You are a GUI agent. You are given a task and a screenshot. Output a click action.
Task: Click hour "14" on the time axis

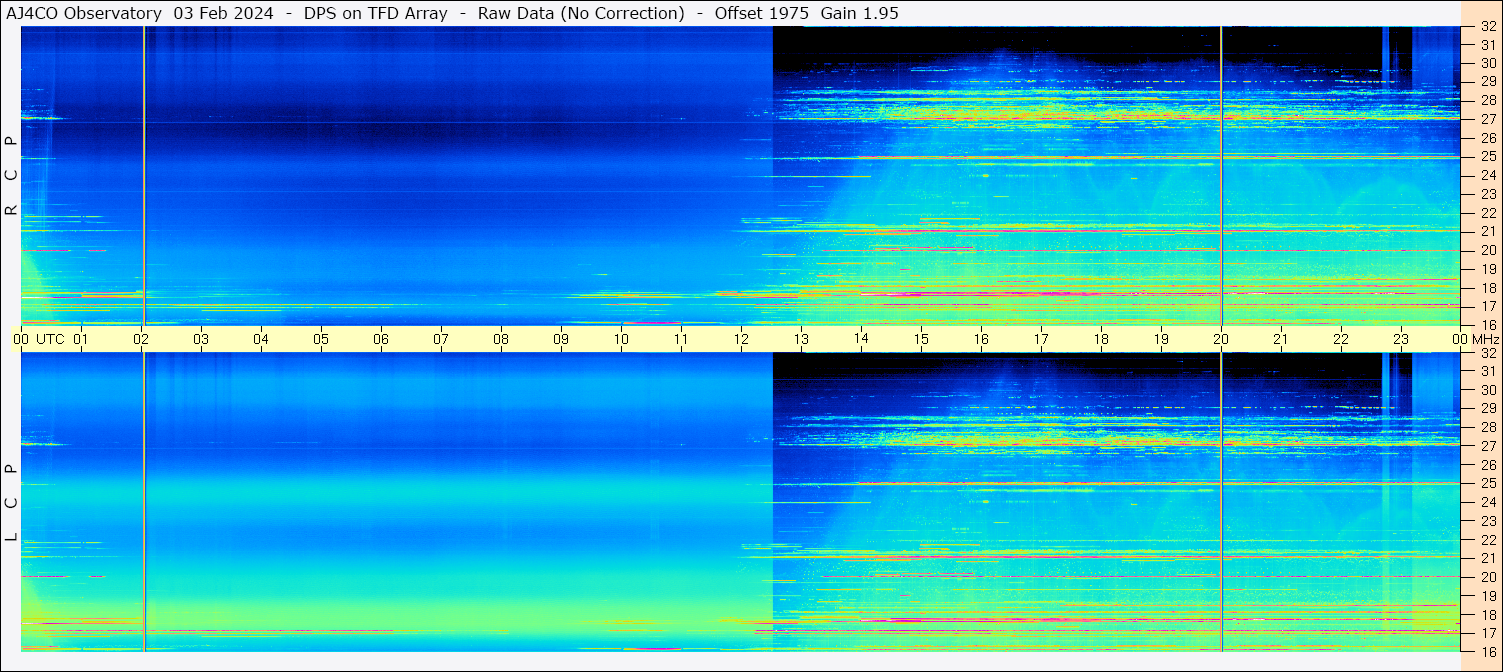click(x=861, y=339)
